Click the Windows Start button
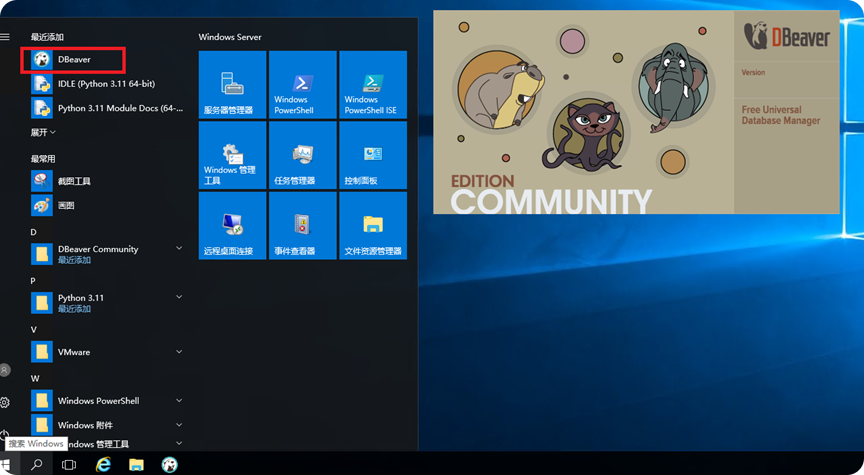This screenshot has height=475, width=864. pos(6,465)
